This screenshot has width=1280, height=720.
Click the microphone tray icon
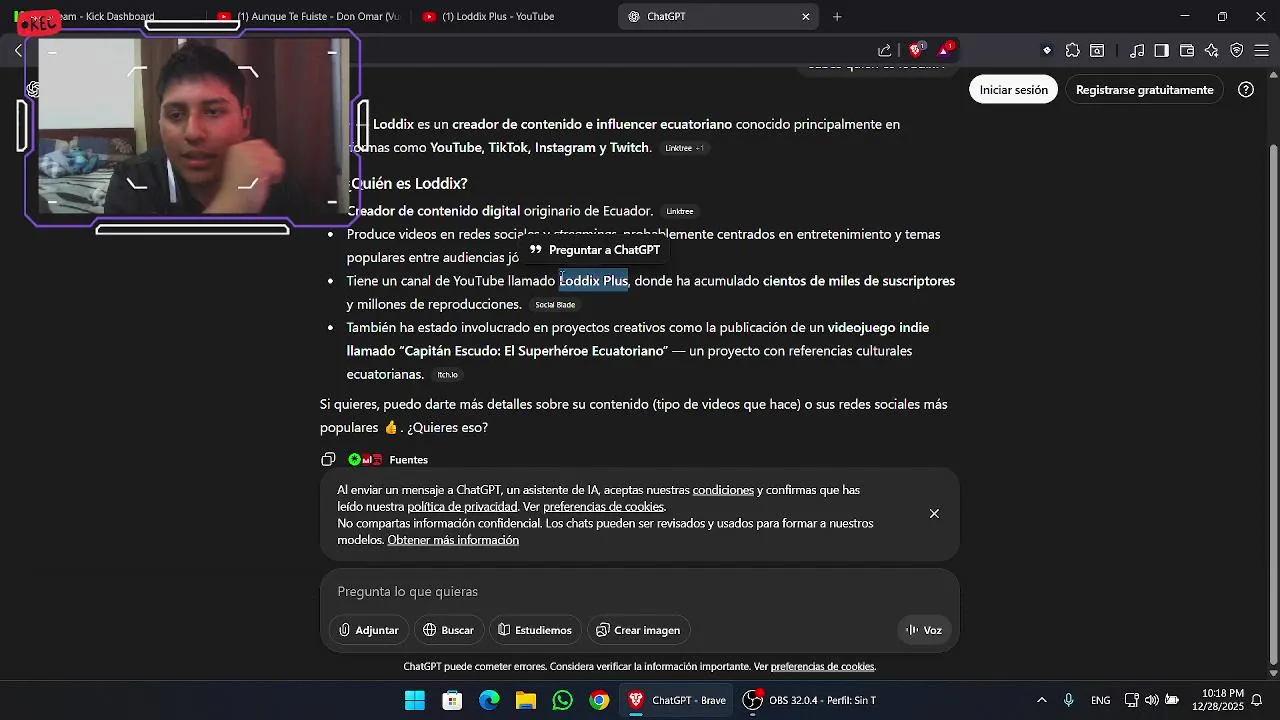click(x=1069, y=700)
